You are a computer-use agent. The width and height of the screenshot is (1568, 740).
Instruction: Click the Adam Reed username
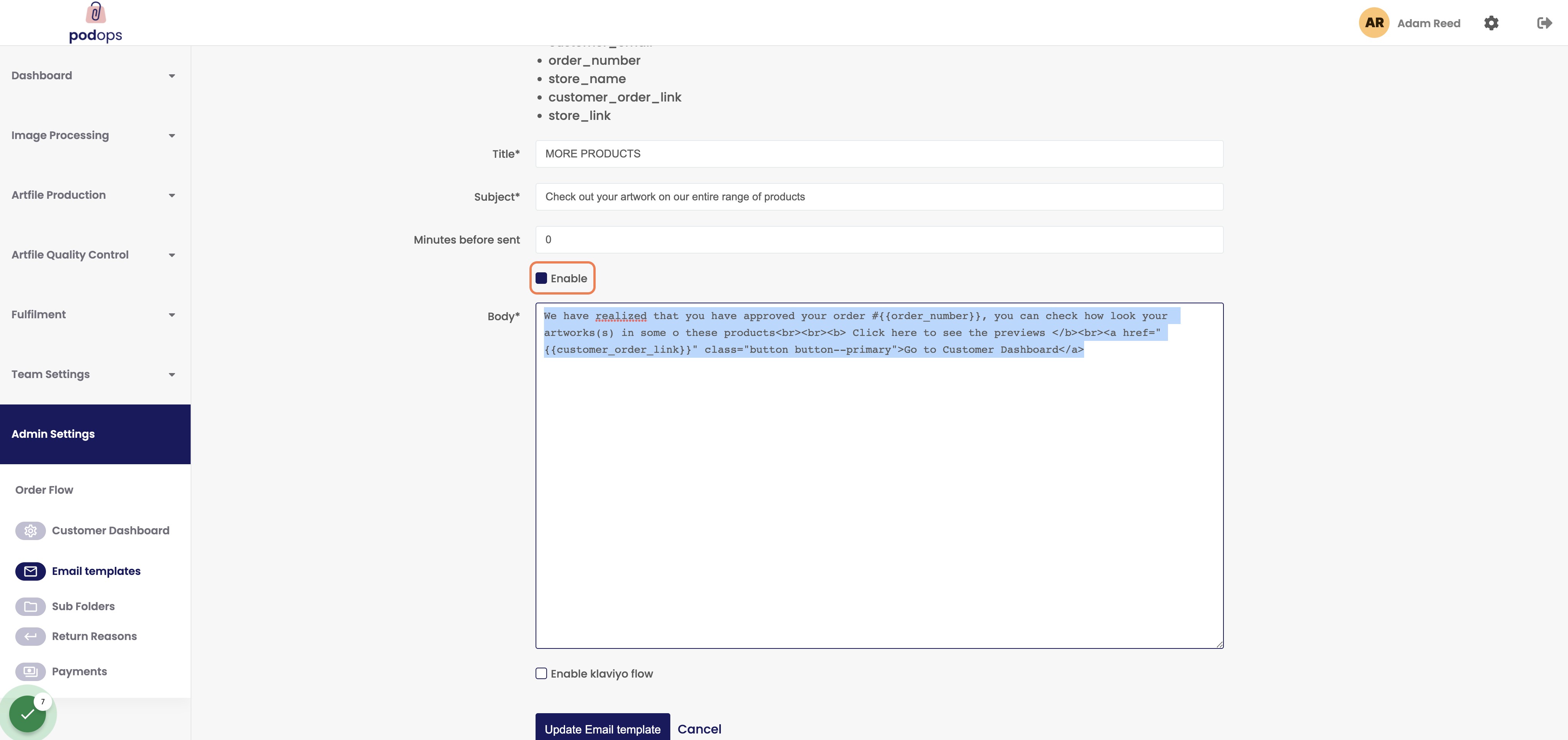(1429, 23)
